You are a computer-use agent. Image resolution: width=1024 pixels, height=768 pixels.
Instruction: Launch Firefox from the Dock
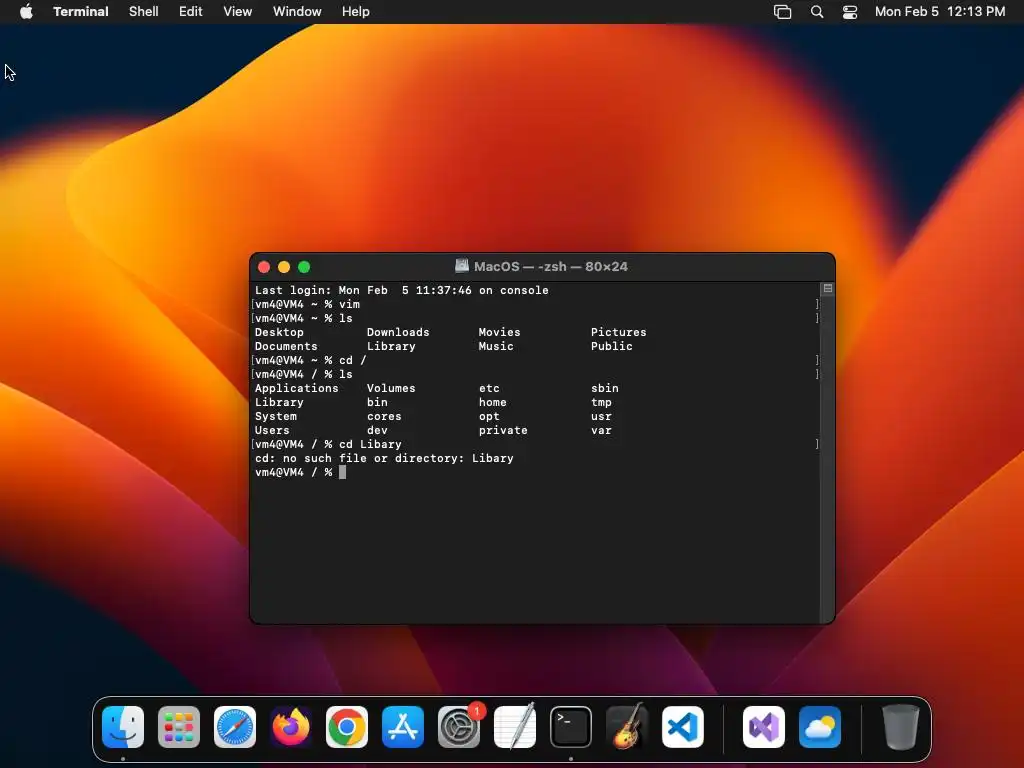click(291, 727)
